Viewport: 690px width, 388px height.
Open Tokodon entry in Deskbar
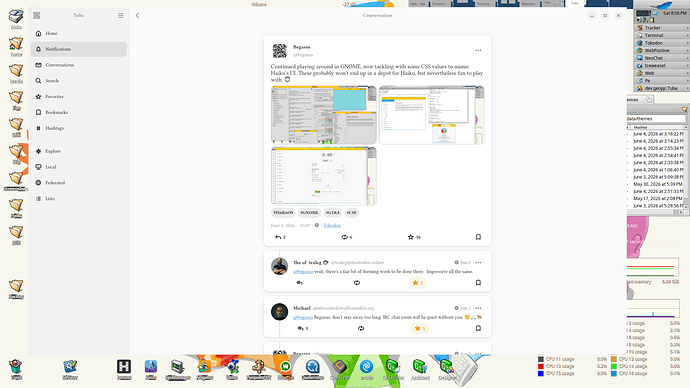coord(662,43)
